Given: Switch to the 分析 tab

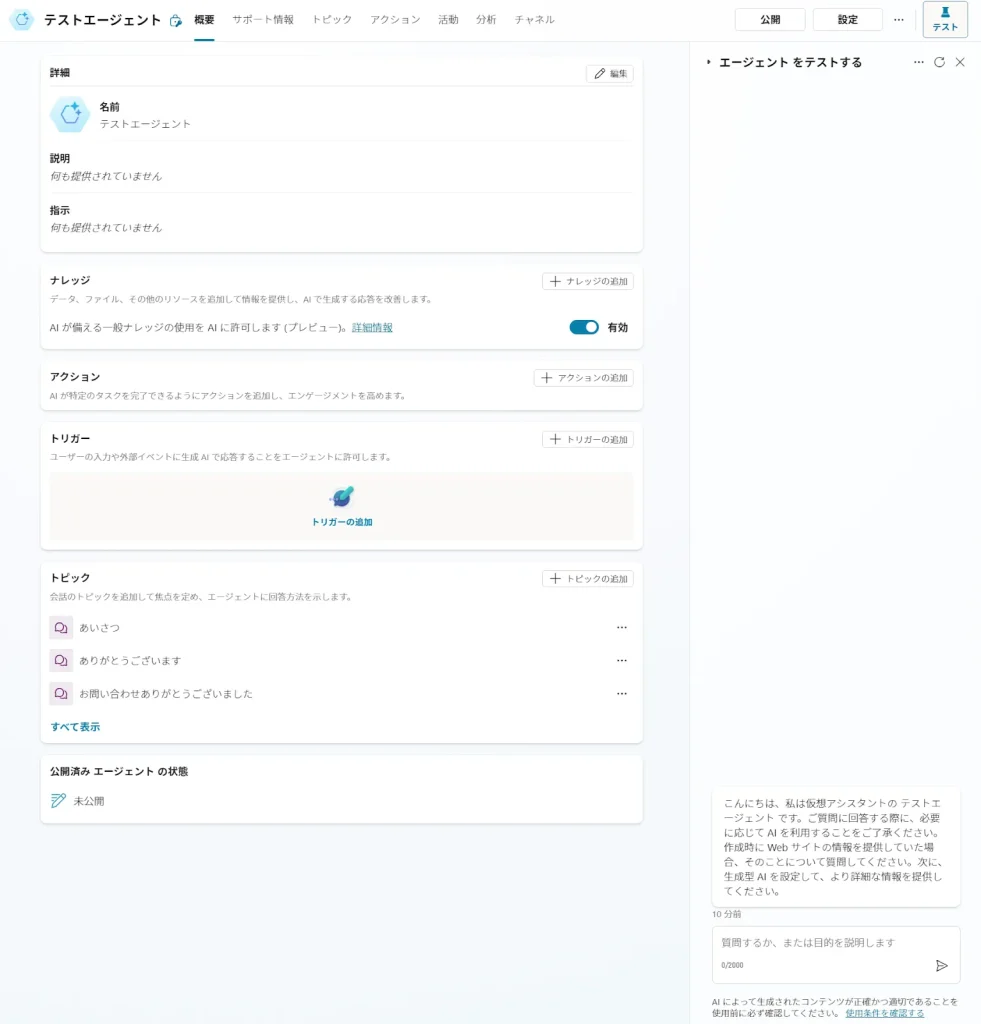Looking at the screenshot, I should 486,20.
